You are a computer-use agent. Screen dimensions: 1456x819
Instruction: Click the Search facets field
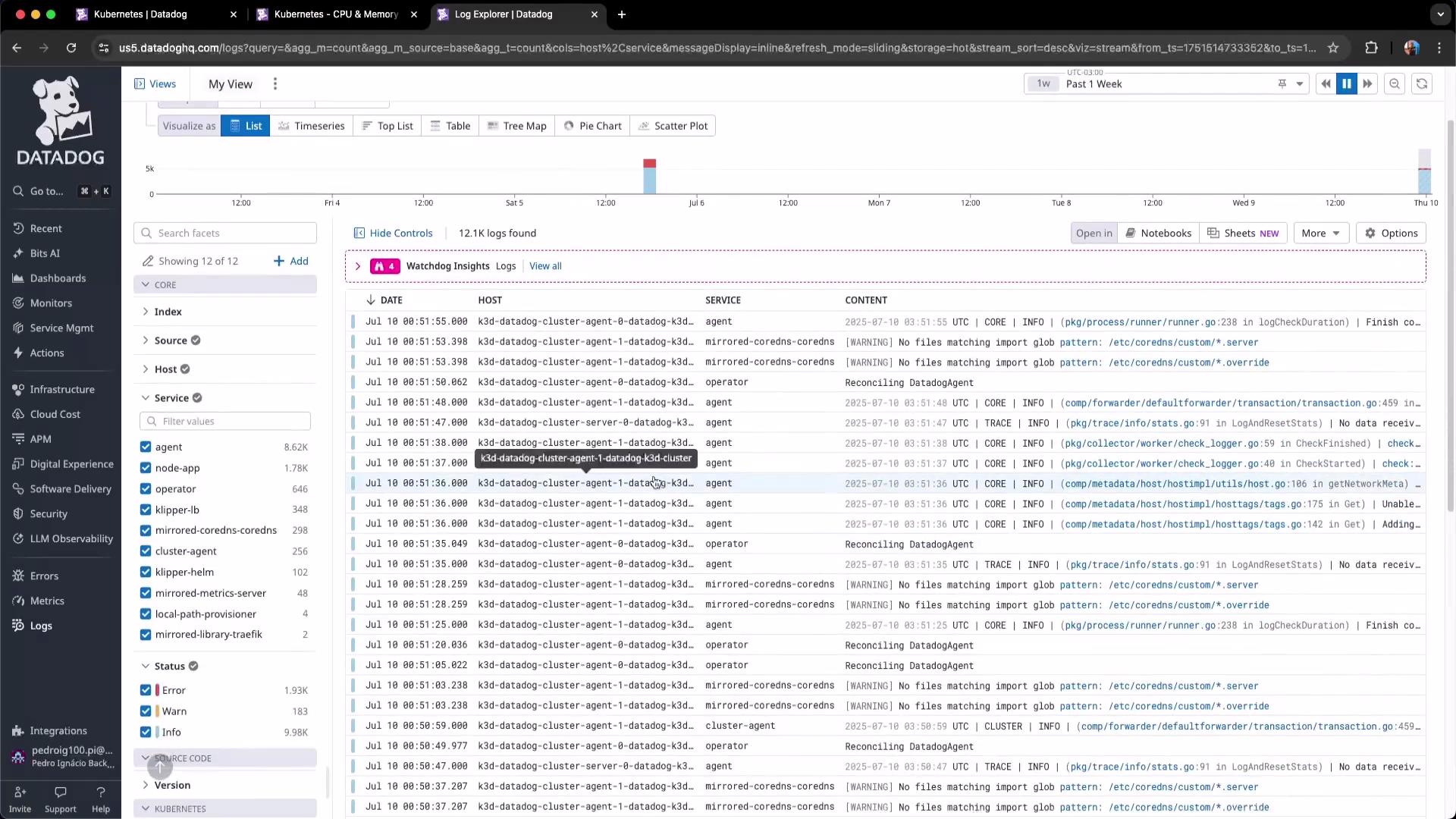[225, 233]
